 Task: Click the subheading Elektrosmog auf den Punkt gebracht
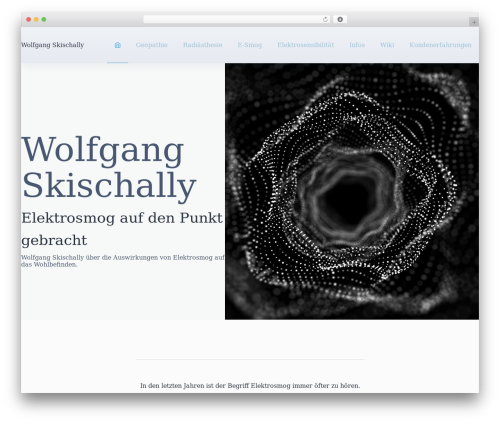tap(122, 229)
